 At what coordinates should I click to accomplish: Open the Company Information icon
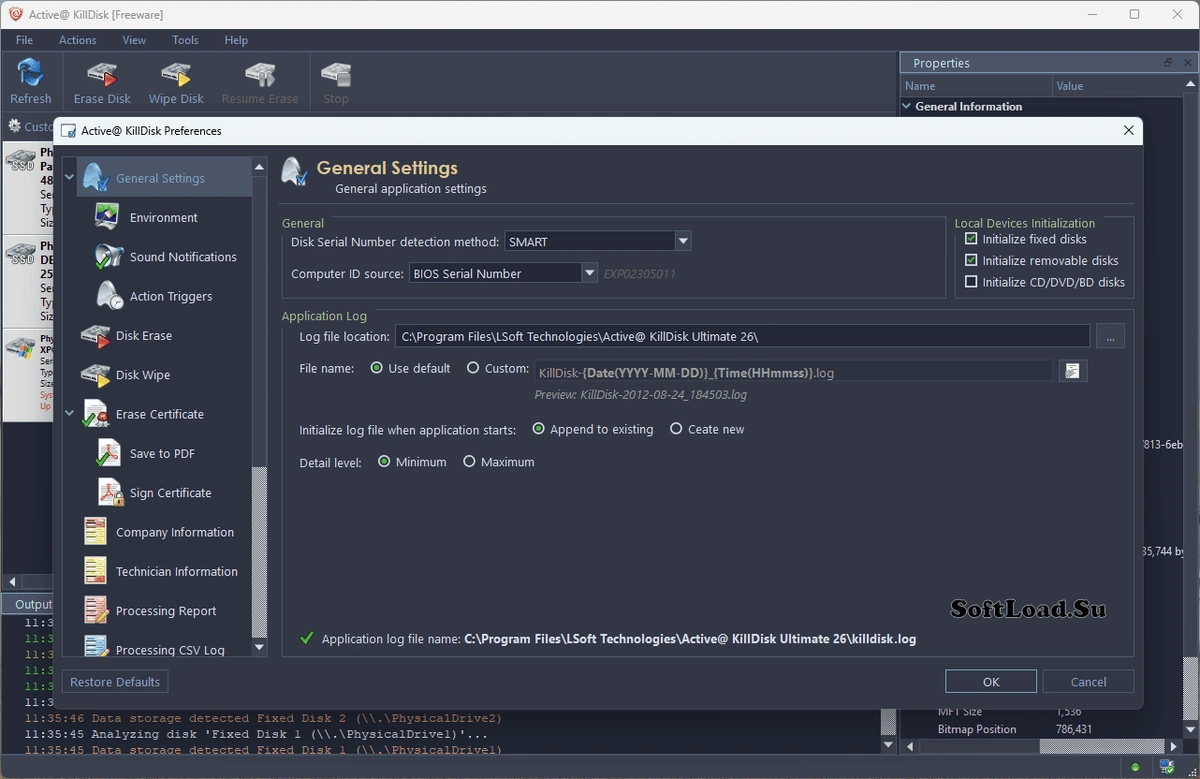click(x=96, y=532)
